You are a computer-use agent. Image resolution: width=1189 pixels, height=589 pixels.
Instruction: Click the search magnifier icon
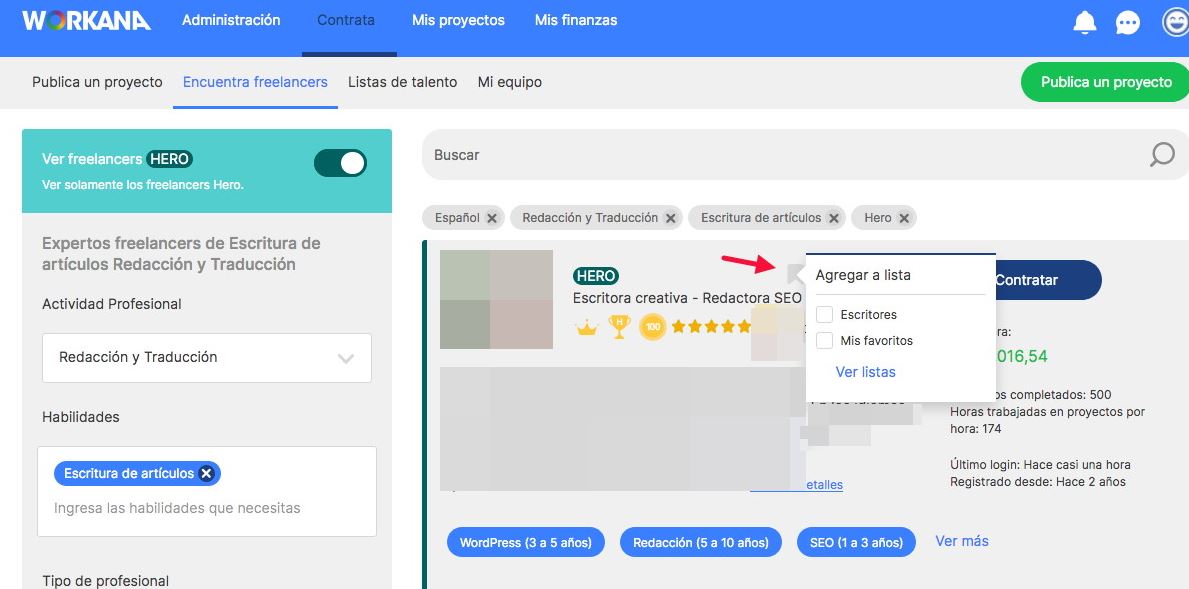[x=1162, y=155]
